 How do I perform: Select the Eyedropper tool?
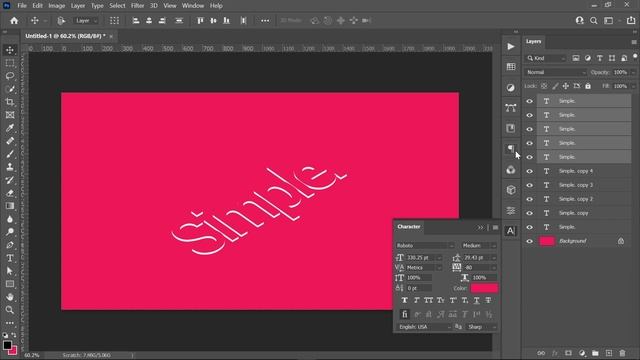[10, 128]
